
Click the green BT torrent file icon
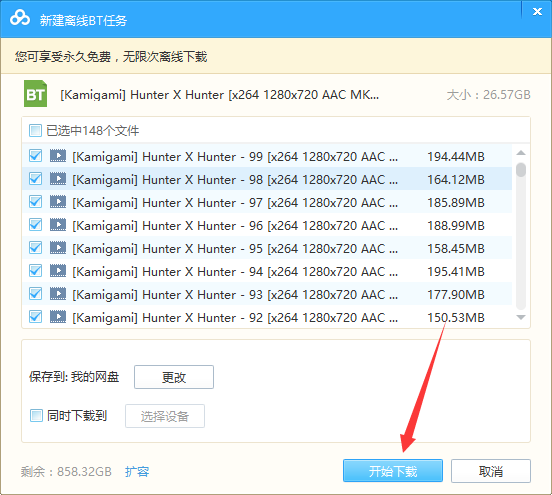point(35,94)
